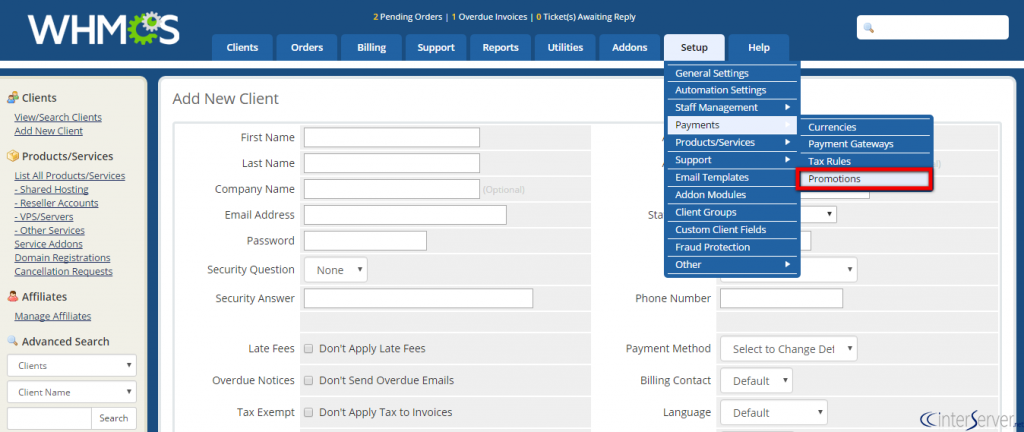
Task: Open the Payment Method dropdown
Action: click(x=789, y=349)
